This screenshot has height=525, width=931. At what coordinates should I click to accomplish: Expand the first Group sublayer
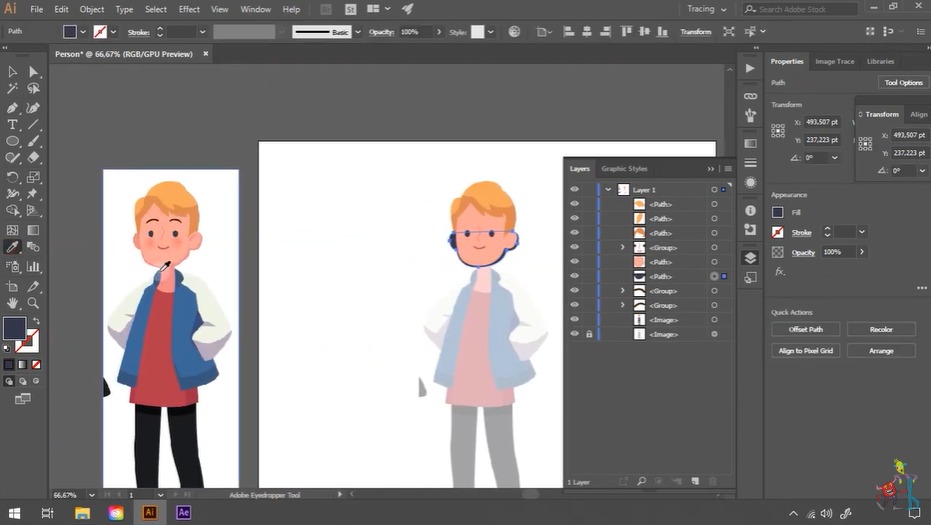coord(623,247)
